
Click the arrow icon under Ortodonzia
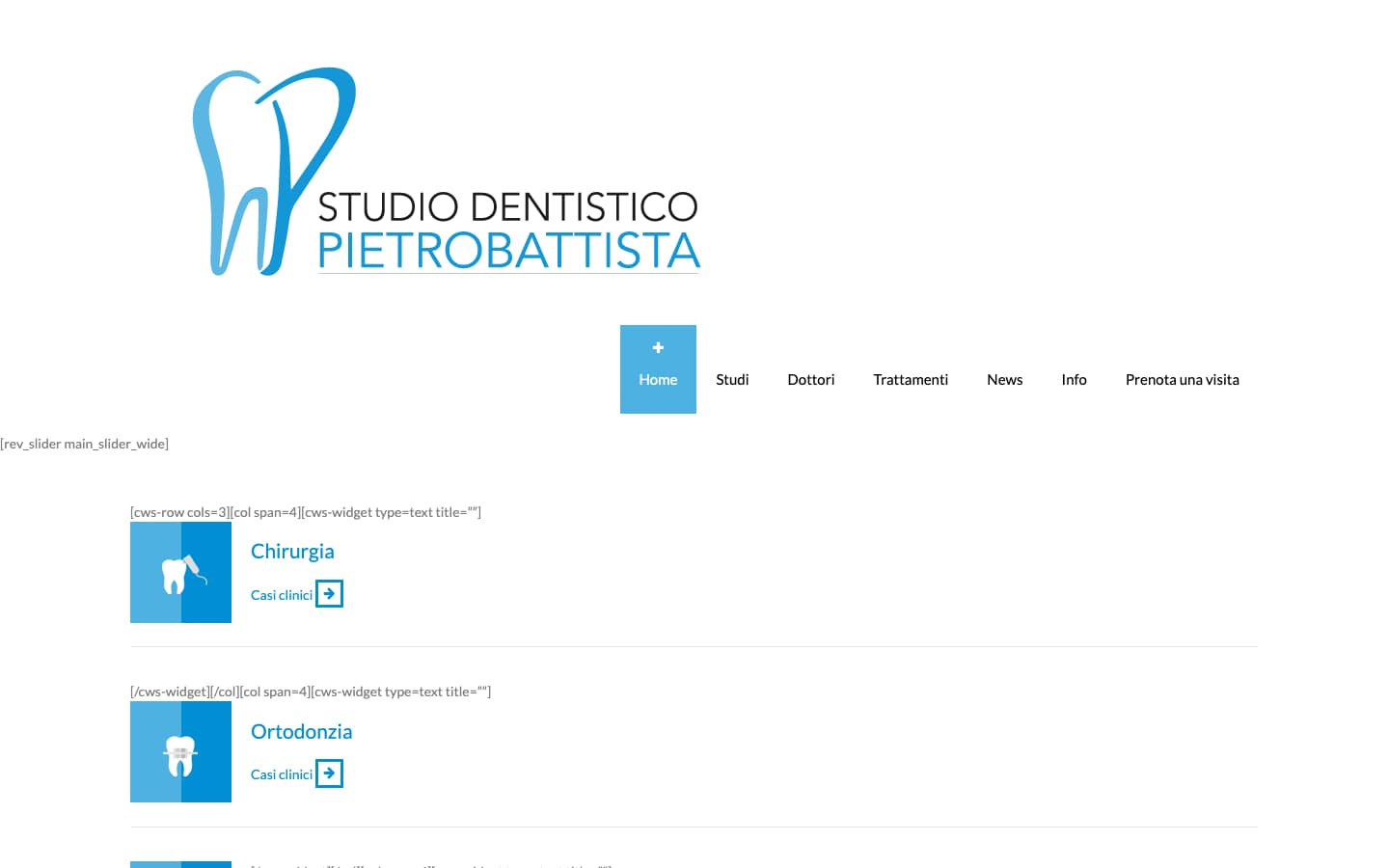(x=329, y=773)
